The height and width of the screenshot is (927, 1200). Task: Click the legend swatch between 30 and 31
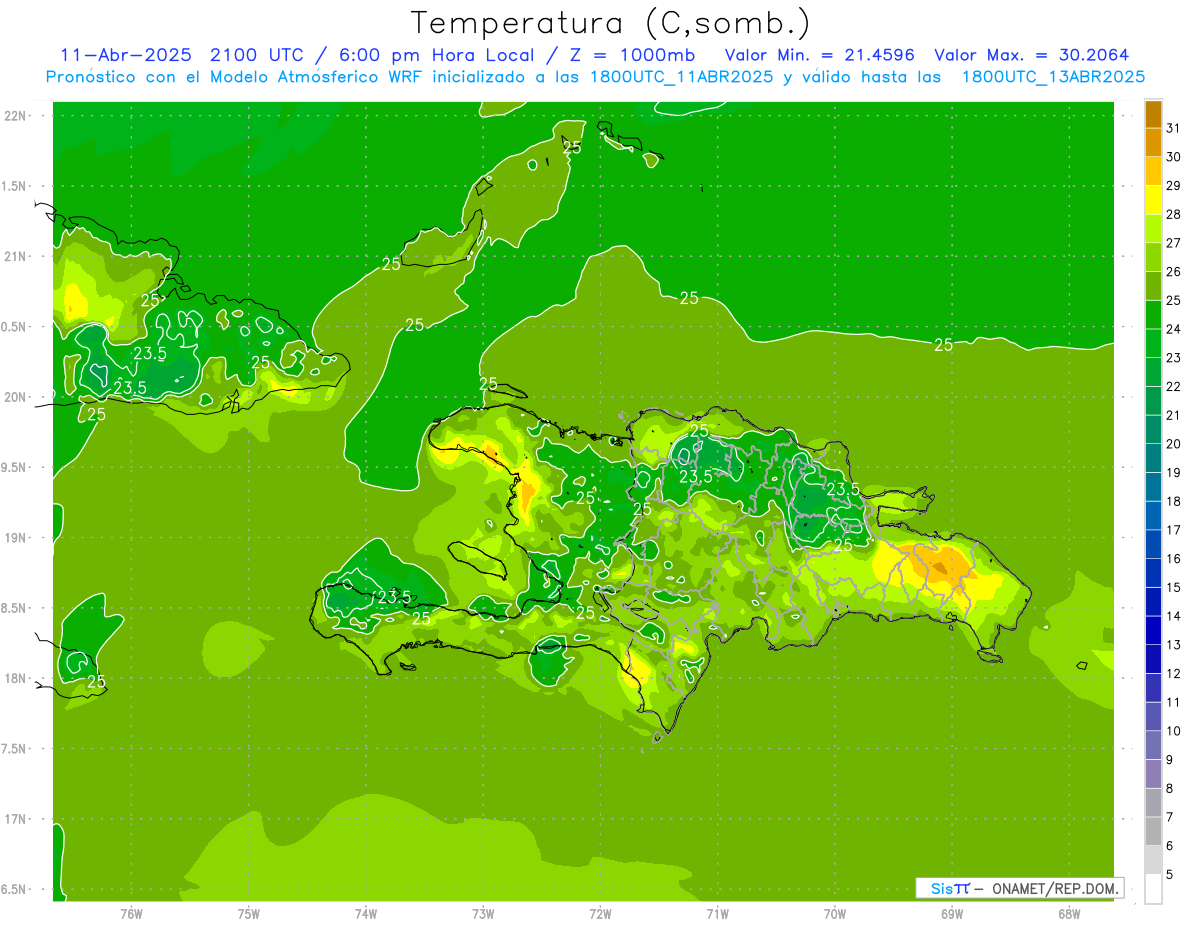pyautogui.click(x=1153, y=143)
